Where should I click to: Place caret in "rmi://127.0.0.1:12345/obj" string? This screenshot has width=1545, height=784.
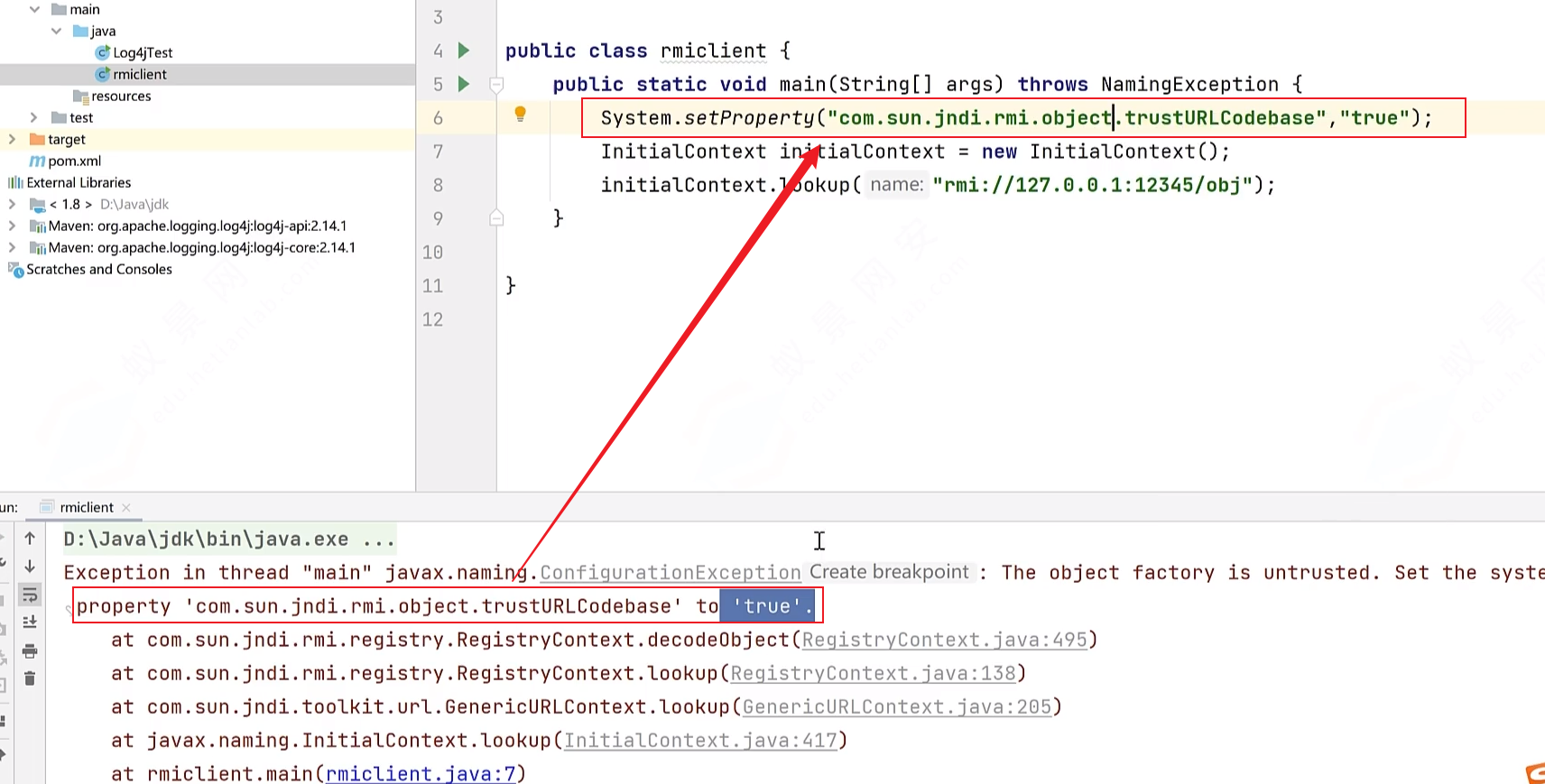(x=1093, y=185)
